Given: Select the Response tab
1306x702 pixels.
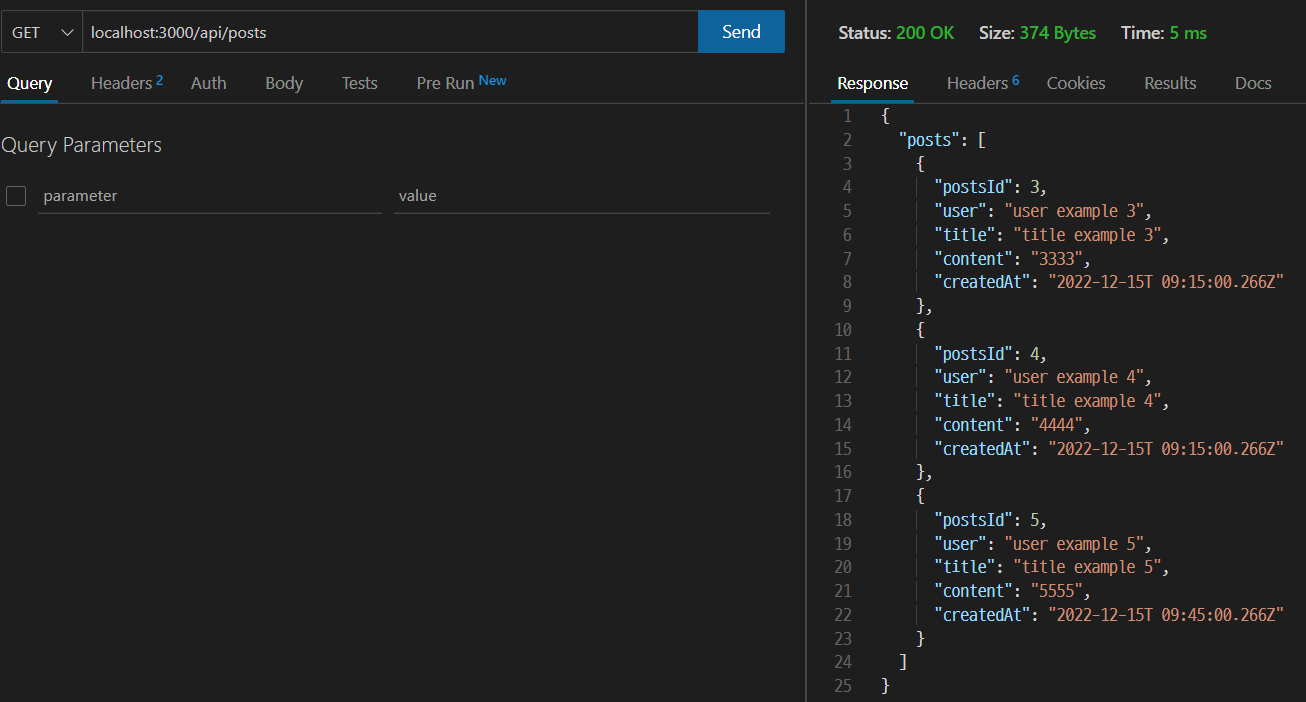Looking at the screenshot, I should tap(872, 83).
